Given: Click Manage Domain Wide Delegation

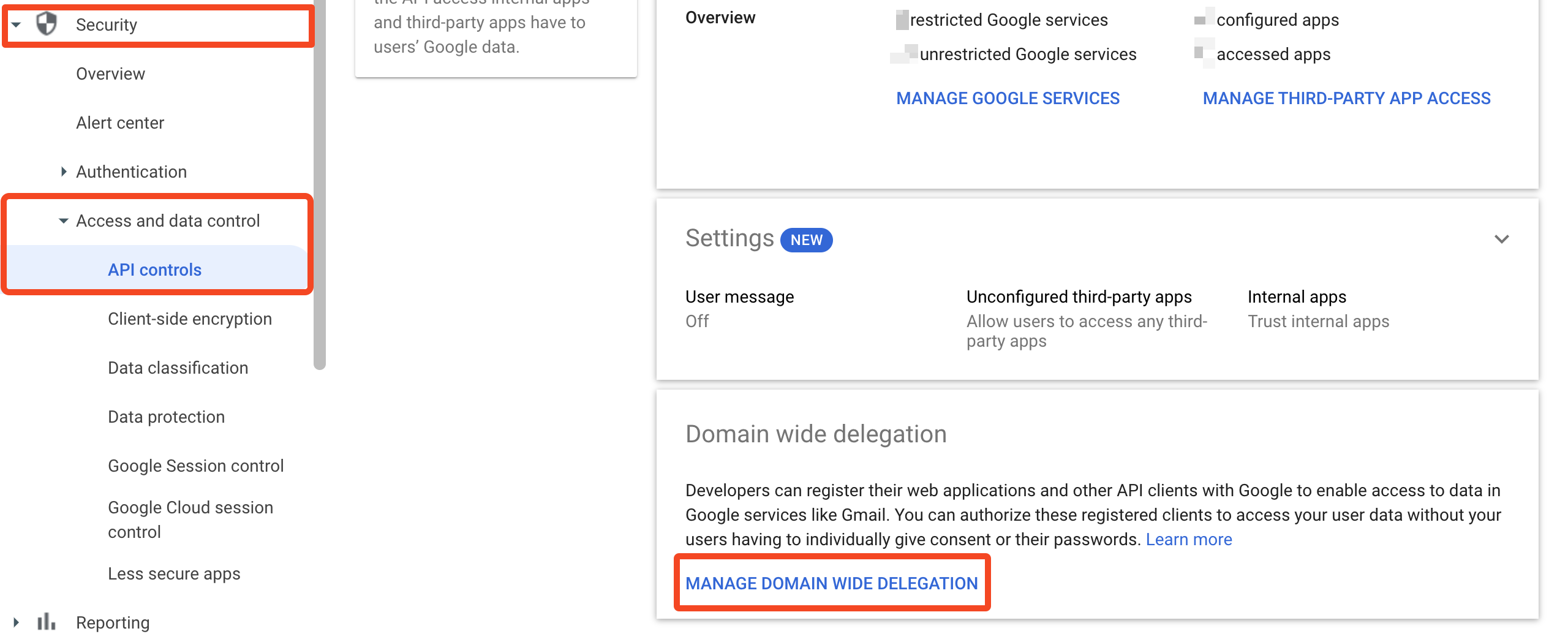Looking at the screenshot, I should pos(831,583).
